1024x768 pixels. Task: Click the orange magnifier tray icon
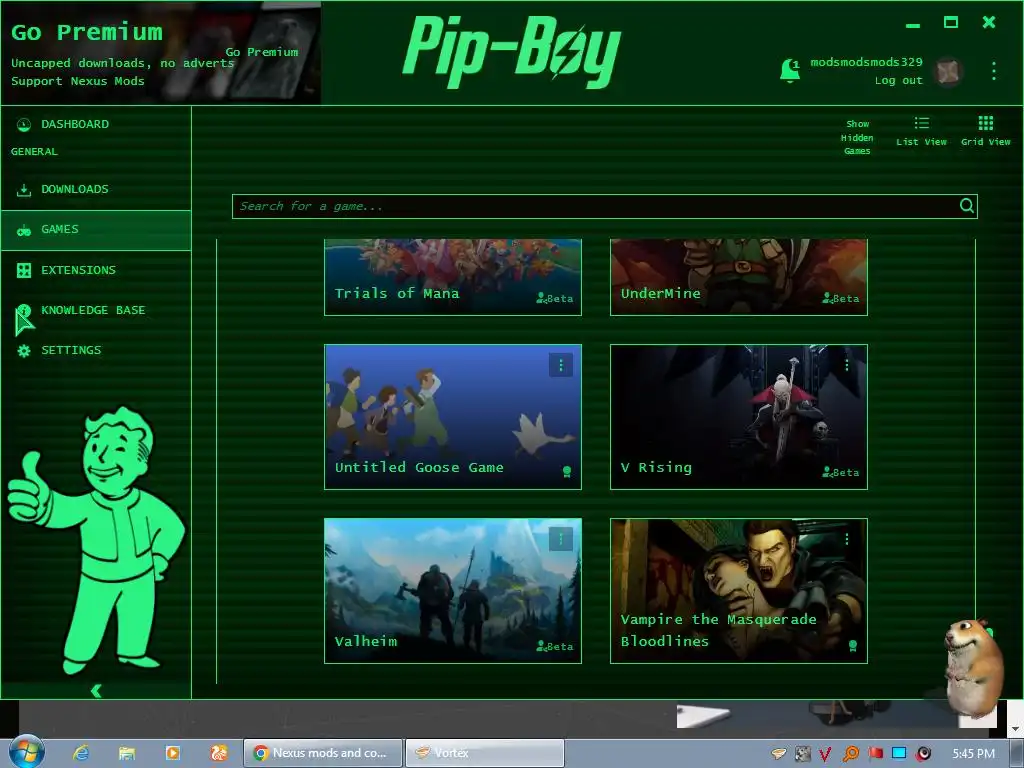click(x=850, y=754)
